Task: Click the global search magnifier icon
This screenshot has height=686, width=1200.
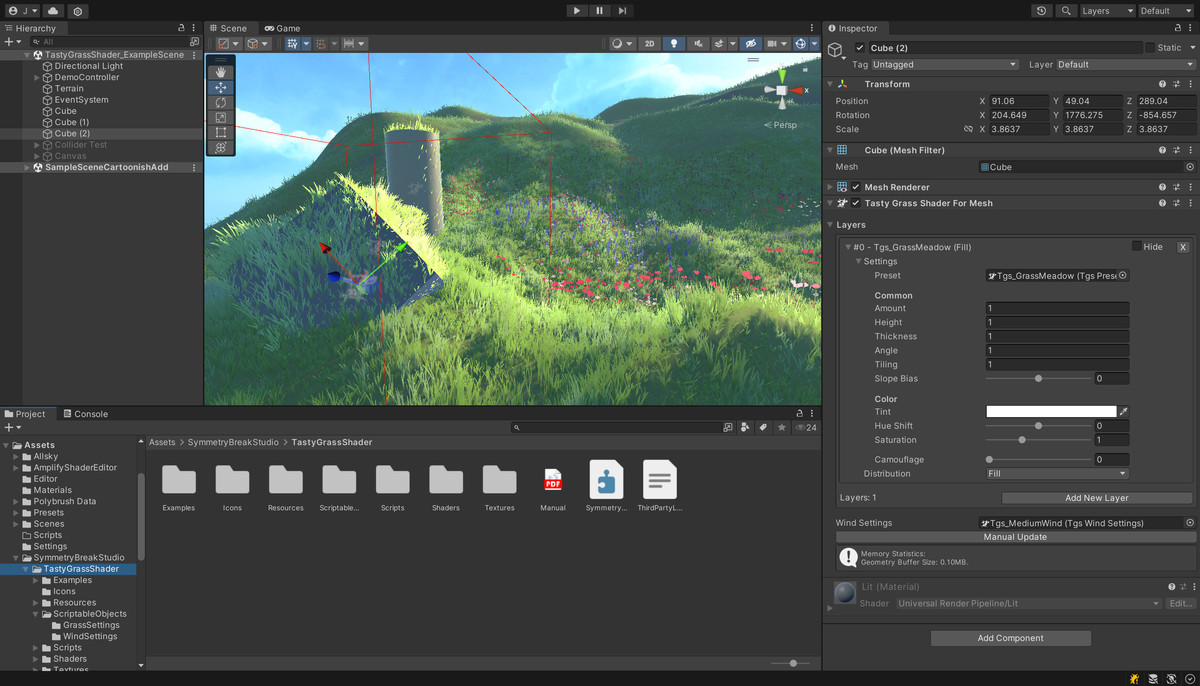Action: (x=1067, y=11)
